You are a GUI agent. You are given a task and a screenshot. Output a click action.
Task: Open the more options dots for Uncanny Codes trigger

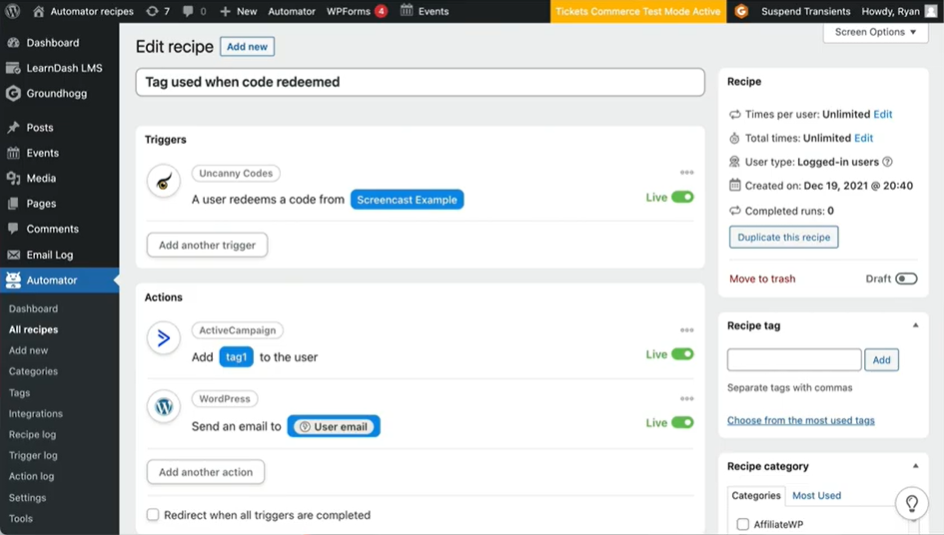click(x=687, y=173)
